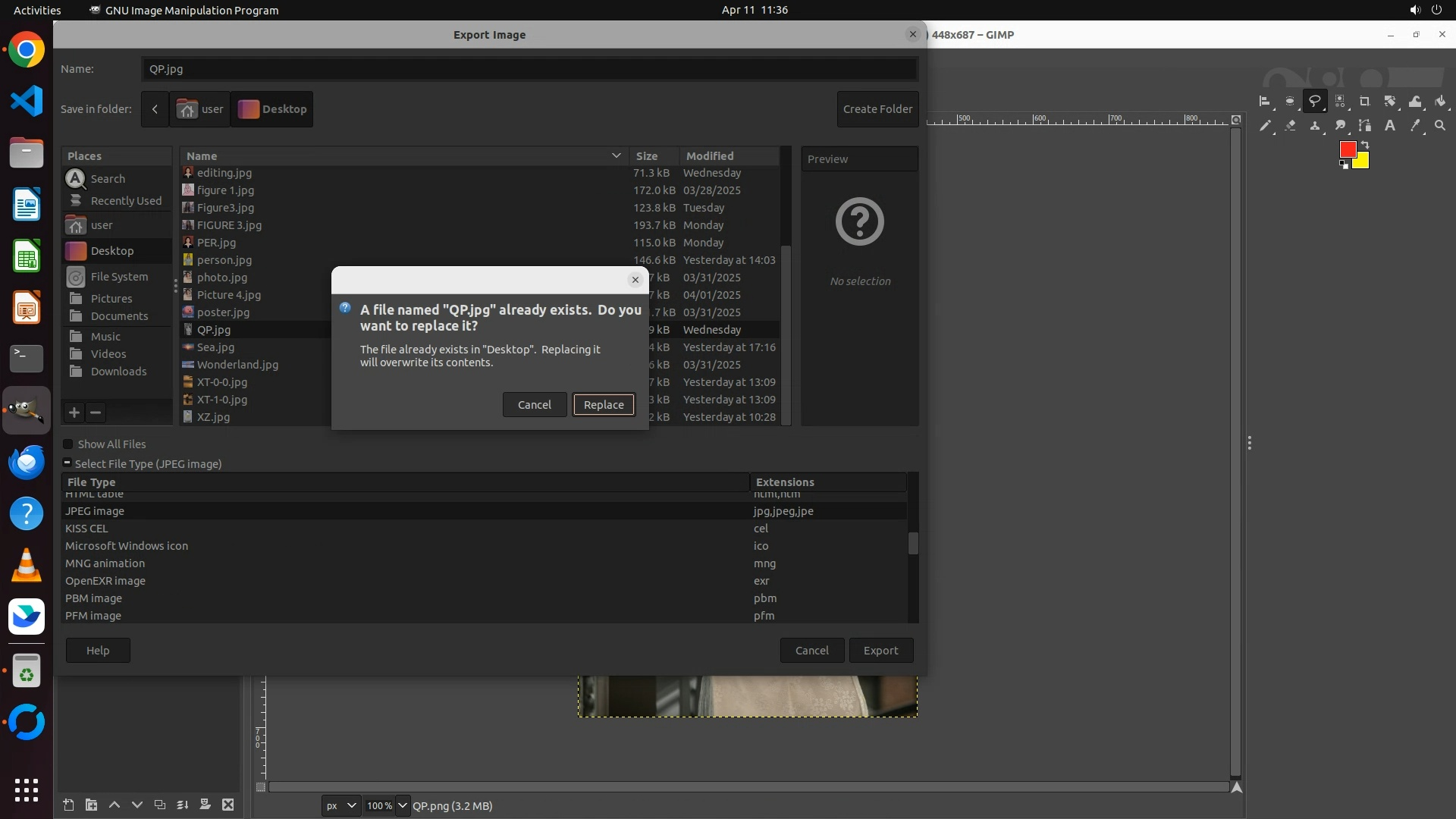The image size is (1456, 819).
Task: Open the zoom percentage dropdown
Action: click(x=402, y=805)
